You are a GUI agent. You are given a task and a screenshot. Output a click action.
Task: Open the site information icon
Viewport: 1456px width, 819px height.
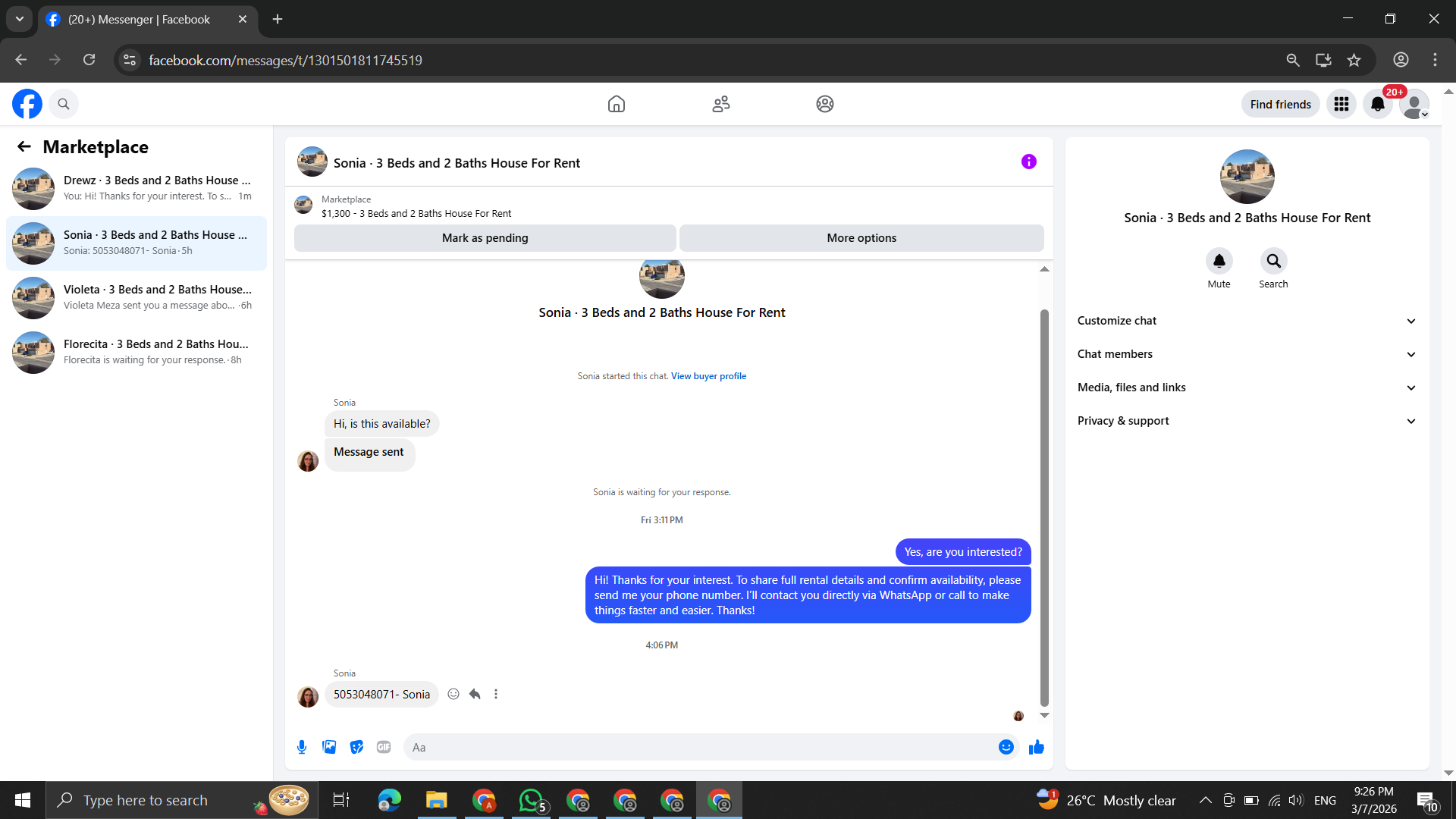click(130, 60)
